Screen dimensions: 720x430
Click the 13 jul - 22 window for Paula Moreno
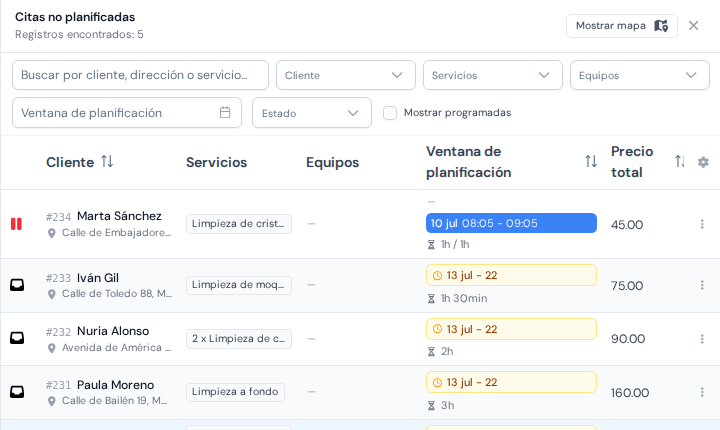tap(511, 382)
